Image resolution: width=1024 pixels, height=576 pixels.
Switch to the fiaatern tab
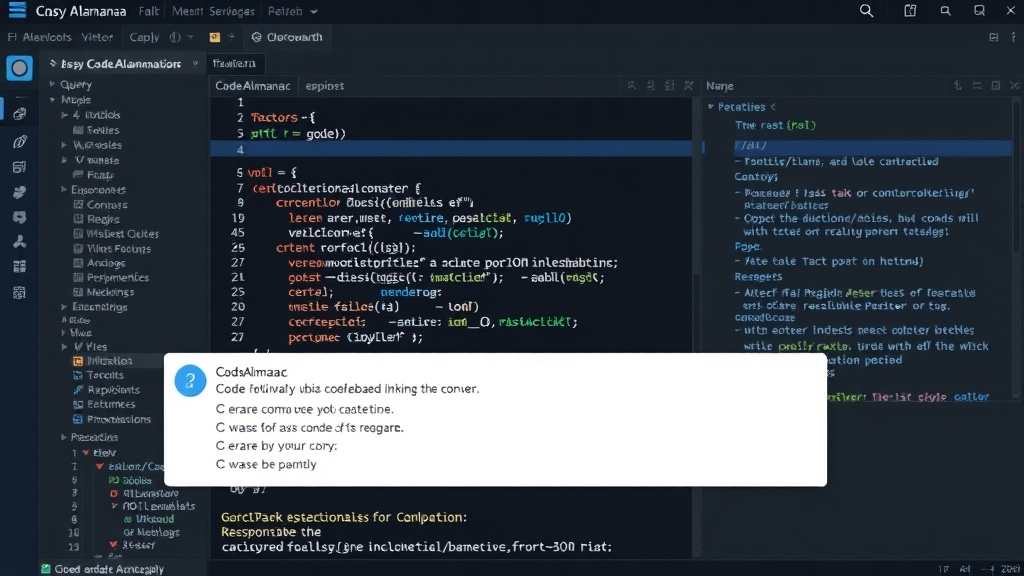click(x=234, y=63)
